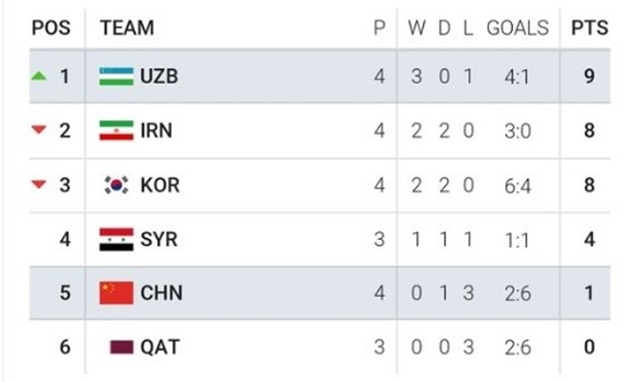Open the QAT team name link

(x=160, y=347)
